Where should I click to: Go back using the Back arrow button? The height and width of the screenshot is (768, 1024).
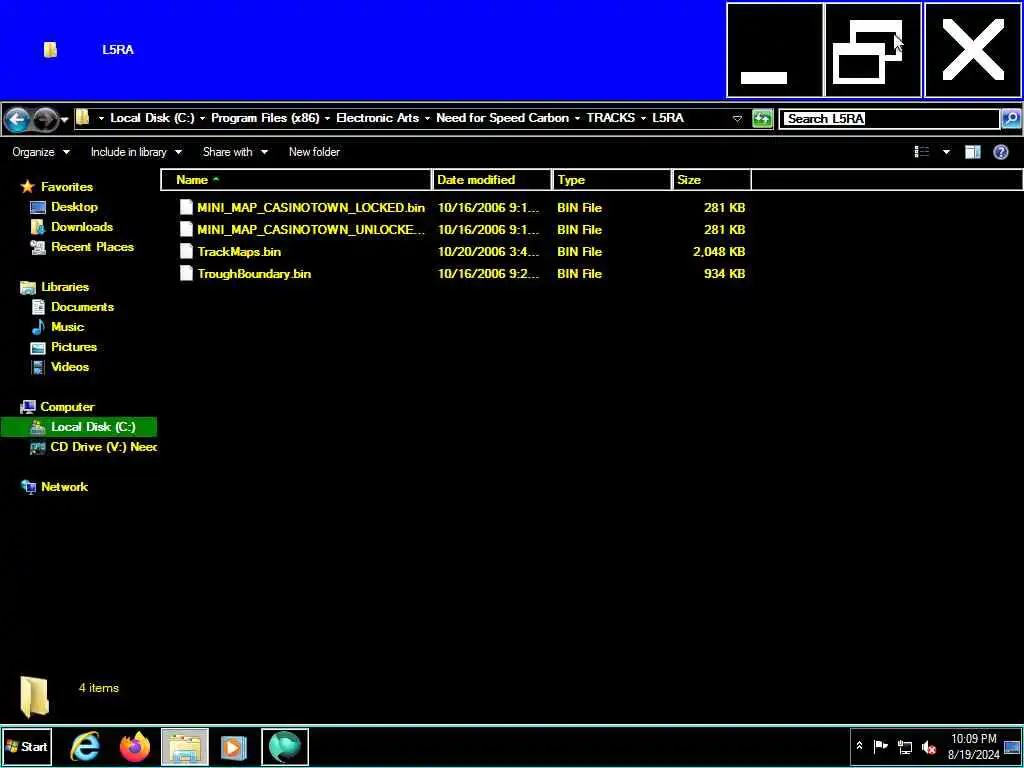tap(17, 119)
